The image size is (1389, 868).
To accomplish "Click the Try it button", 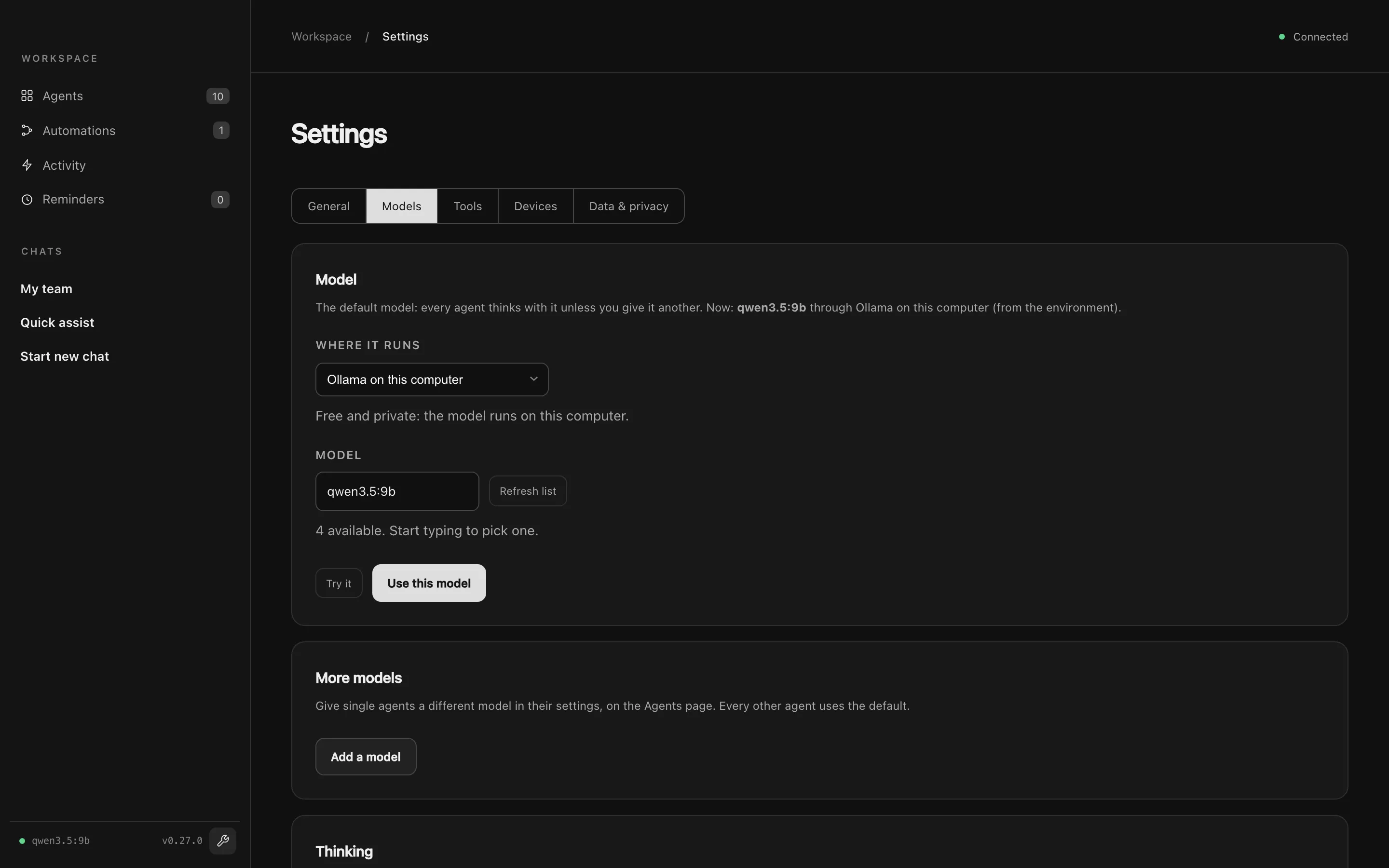I will click(339, 583).
